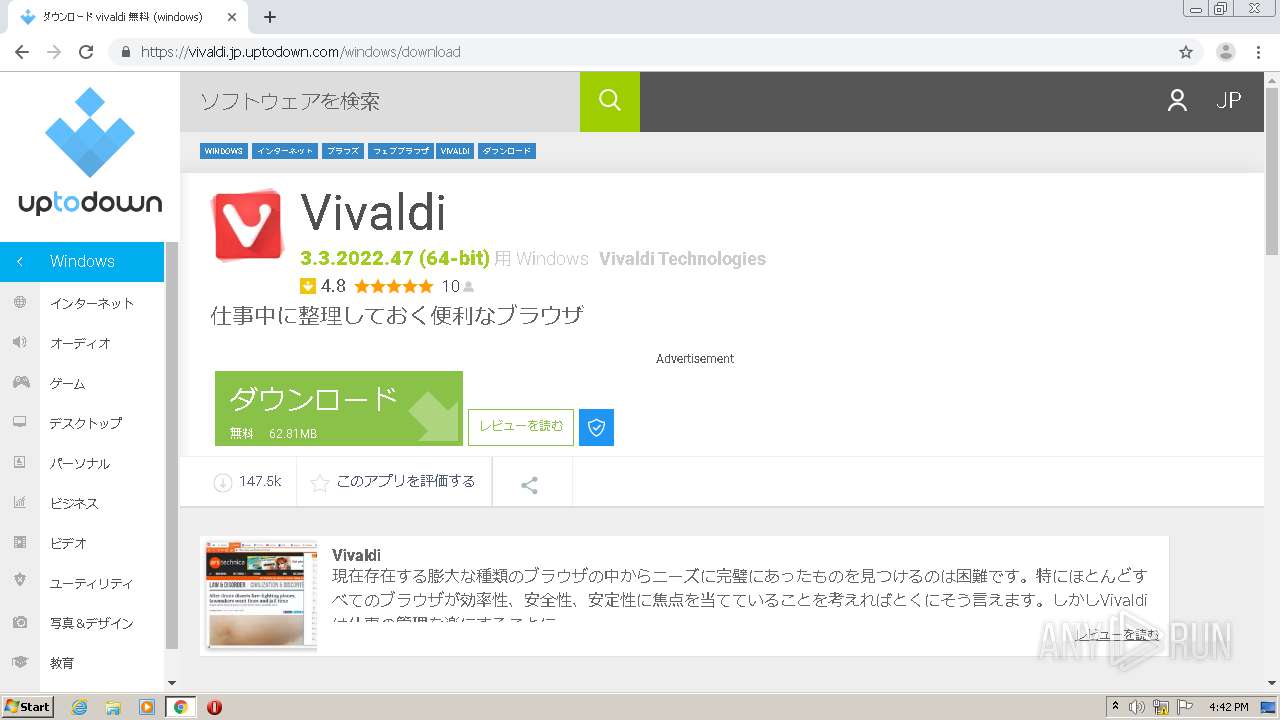Open the file explorer taskbar icon
This screenshot has width=1280, height=720.
point(113,707)
